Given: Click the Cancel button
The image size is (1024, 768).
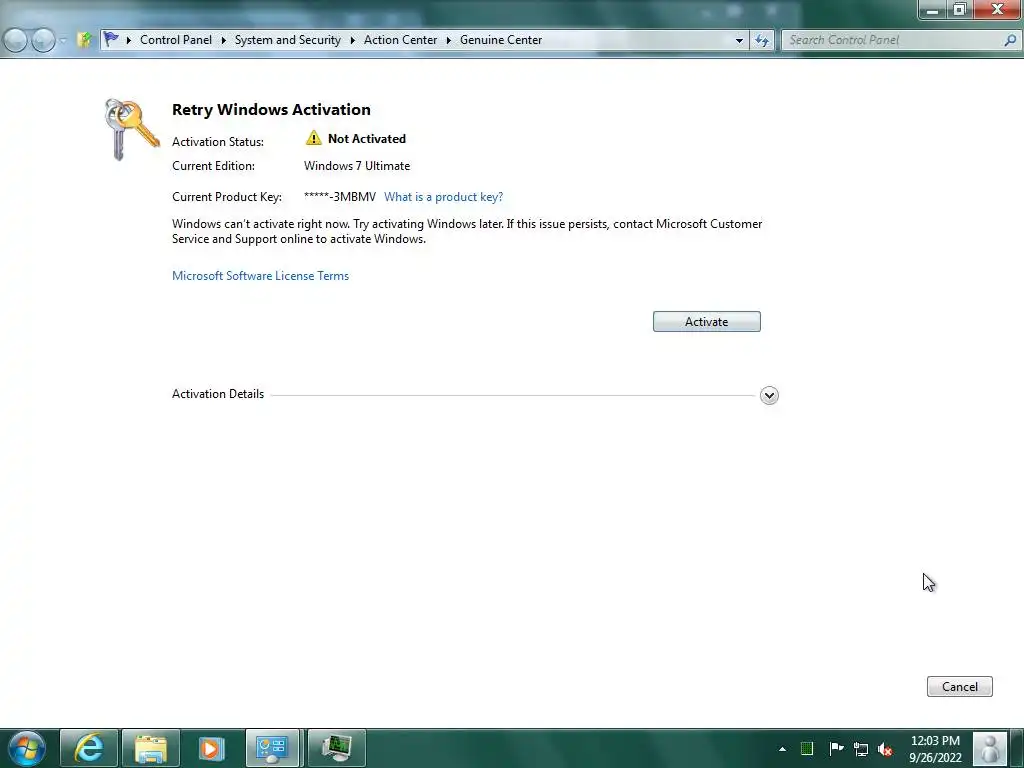Looking at the screenshot, I should click(x=959, y=686).
